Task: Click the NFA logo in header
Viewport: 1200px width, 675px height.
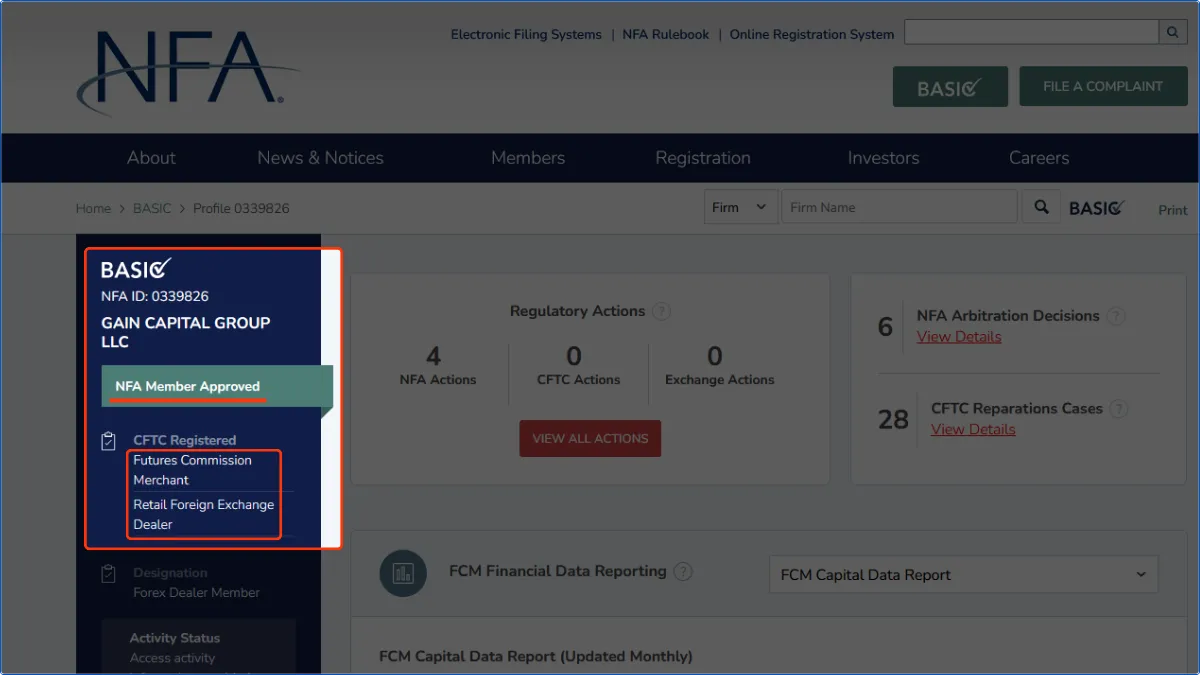Action: (185, 70)
